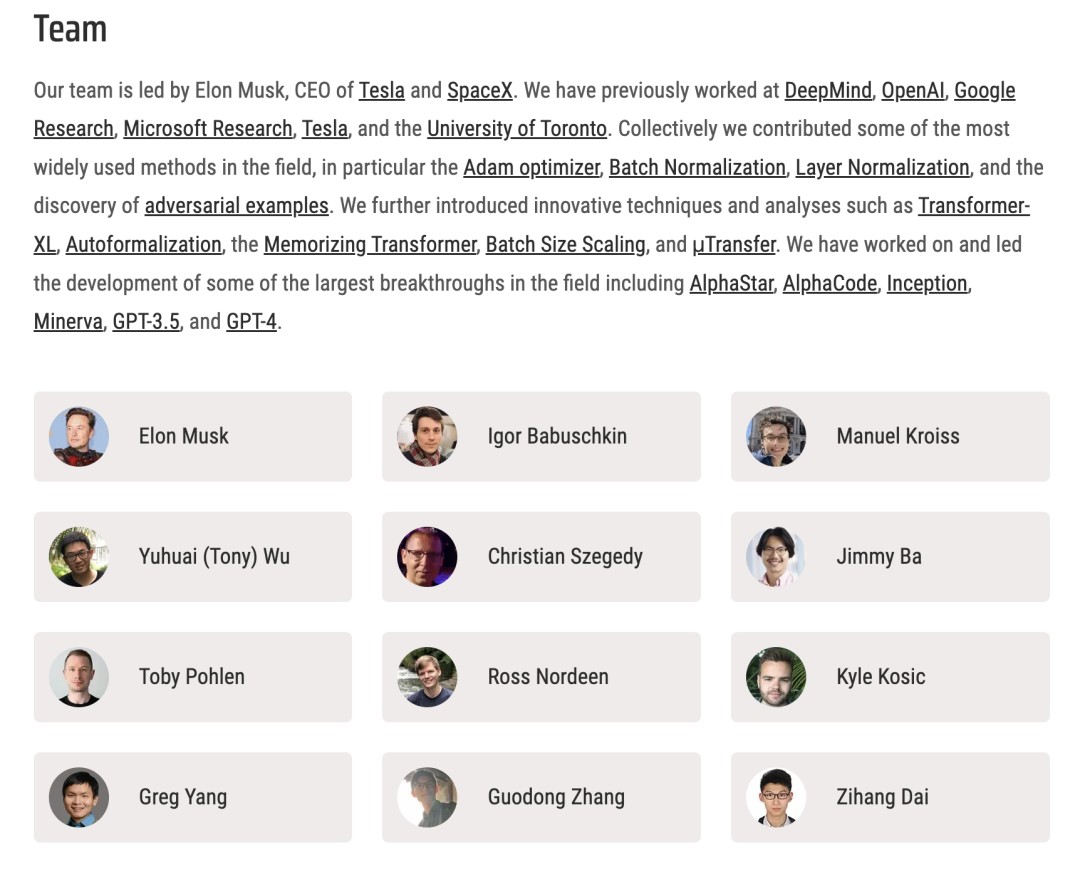The height and width of the screenshot is (882, 1080).
Task: Click the AlphaStar link
Action: (732, 284)
